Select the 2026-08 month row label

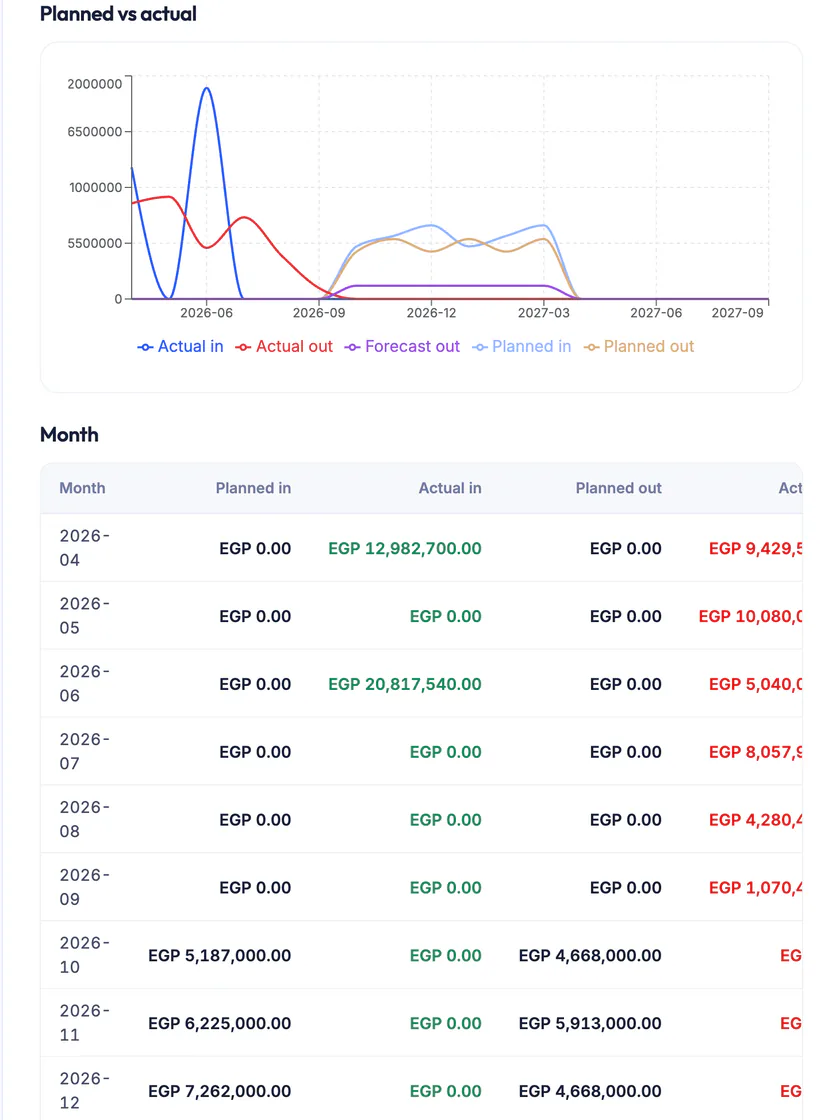point(84,819)
